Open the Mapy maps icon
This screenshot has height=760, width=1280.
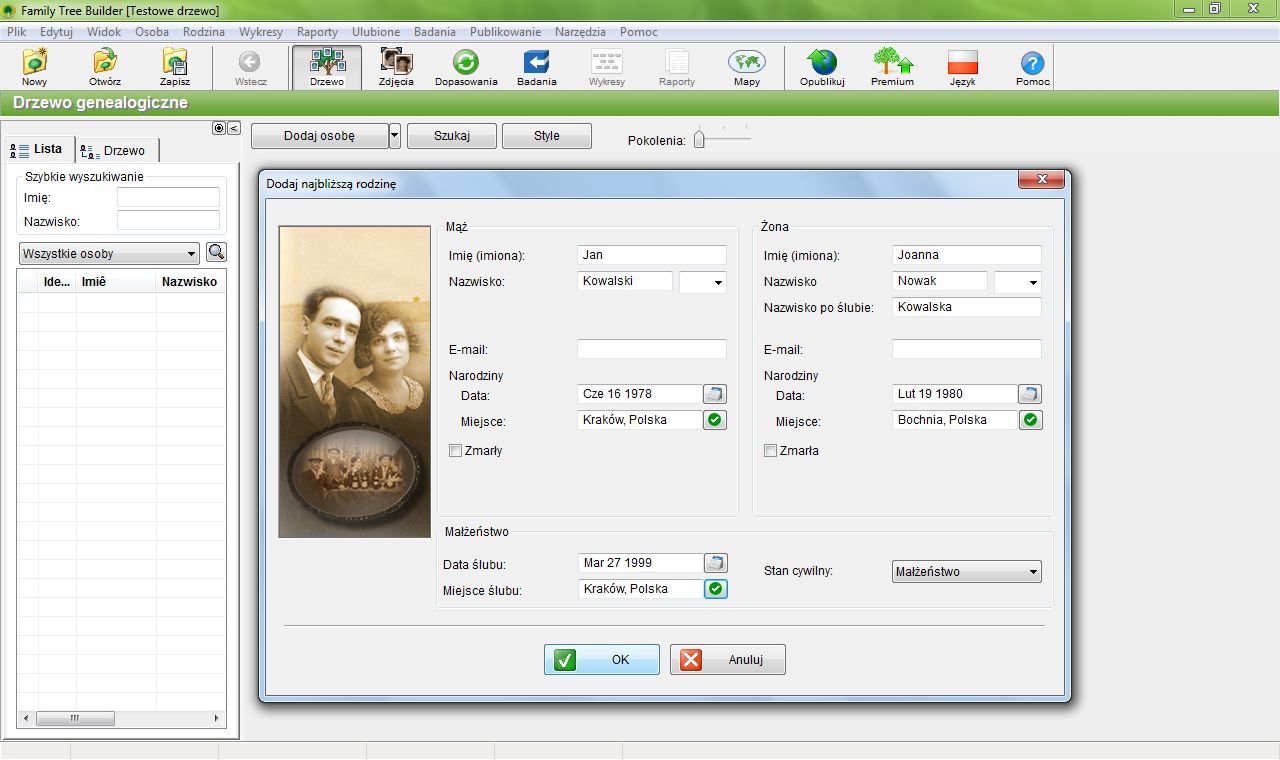point(747,67)
